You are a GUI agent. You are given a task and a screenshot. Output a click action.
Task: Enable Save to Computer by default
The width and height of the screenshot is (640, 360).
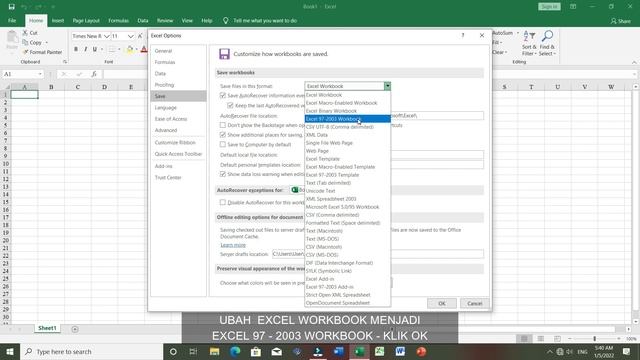pos(223,144)
